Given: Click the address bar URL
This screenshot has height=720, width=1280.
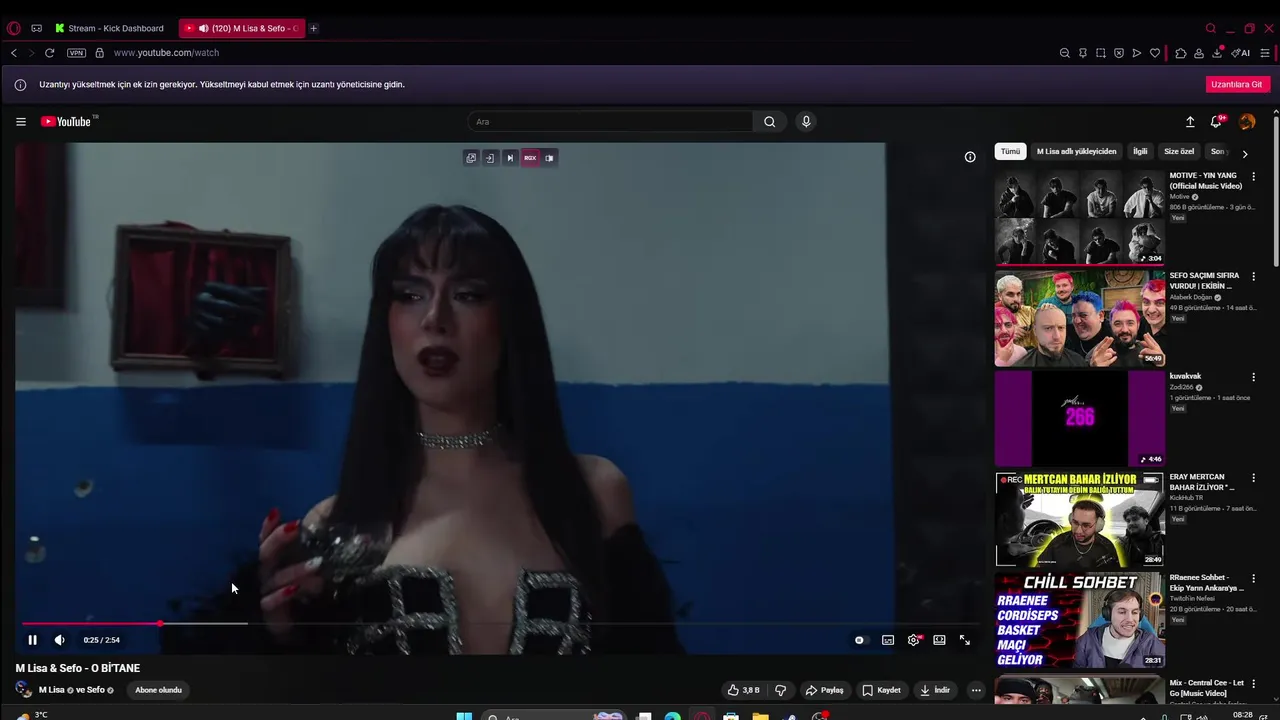Looking at the screenshot, I should [166, 53].
